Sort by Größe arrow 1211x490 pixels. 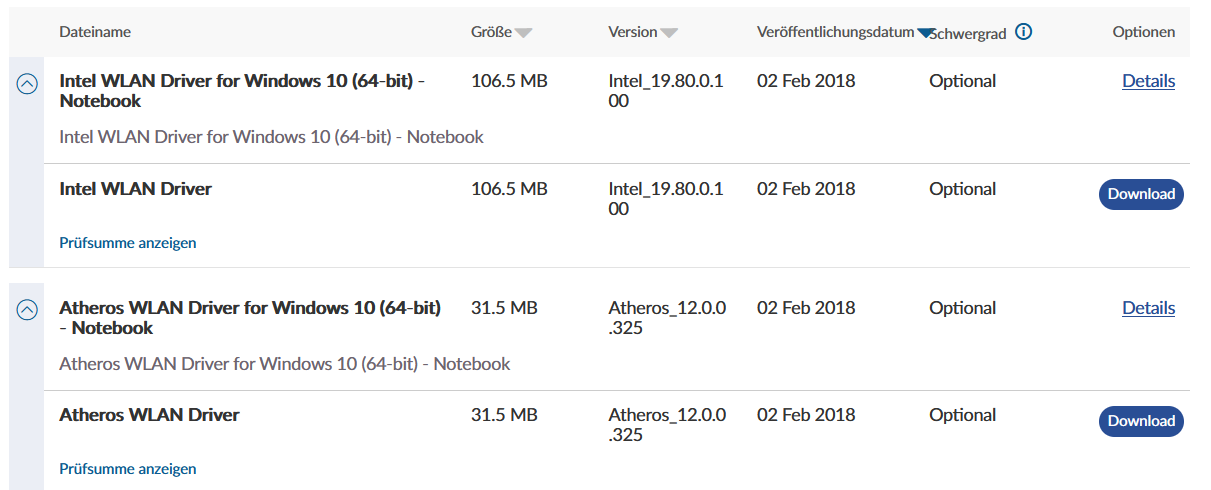pos(524,33)
